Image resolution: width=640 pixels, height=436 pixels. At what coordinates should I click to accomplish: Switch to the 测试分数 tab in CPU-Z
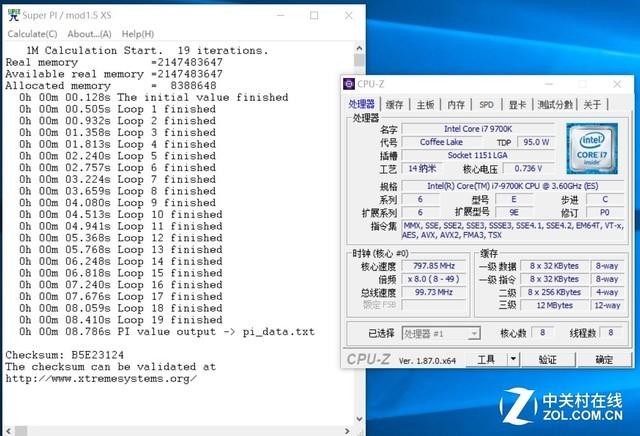click(555, 105)
